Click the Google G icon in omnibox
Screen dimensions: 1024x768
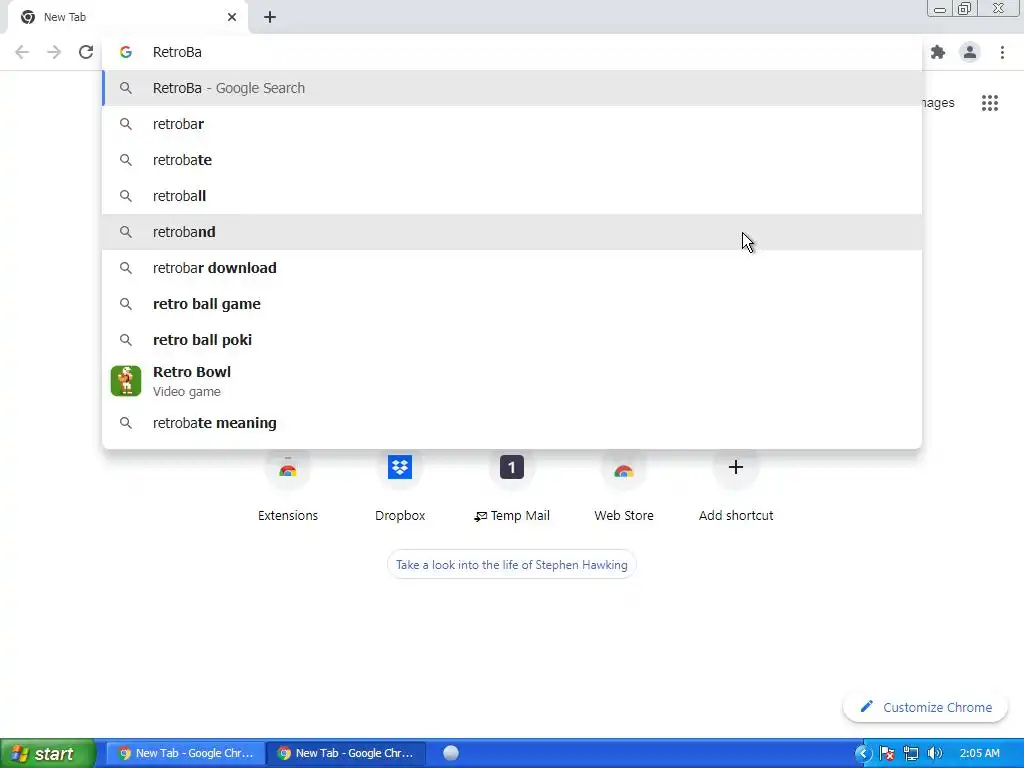pyautogui.click(x=126, y=52)
